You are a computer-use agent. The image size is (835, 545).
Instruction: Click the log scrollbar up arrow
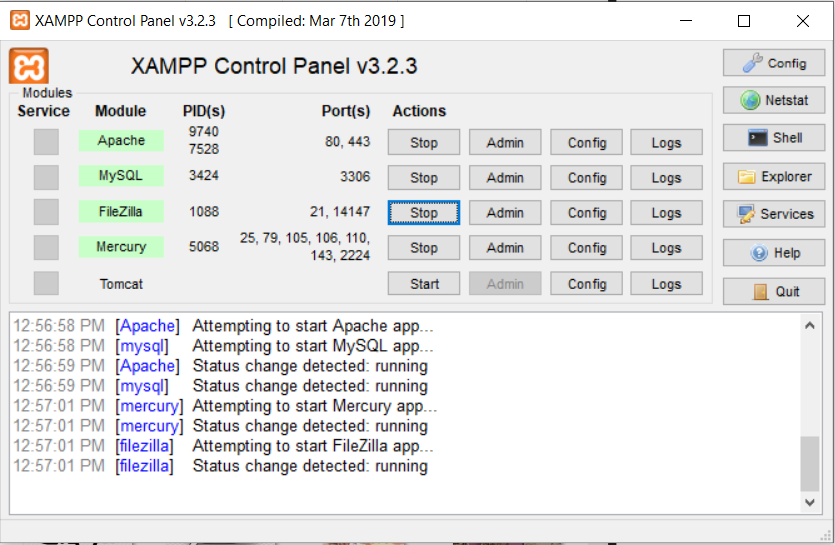tap(810, 325)
